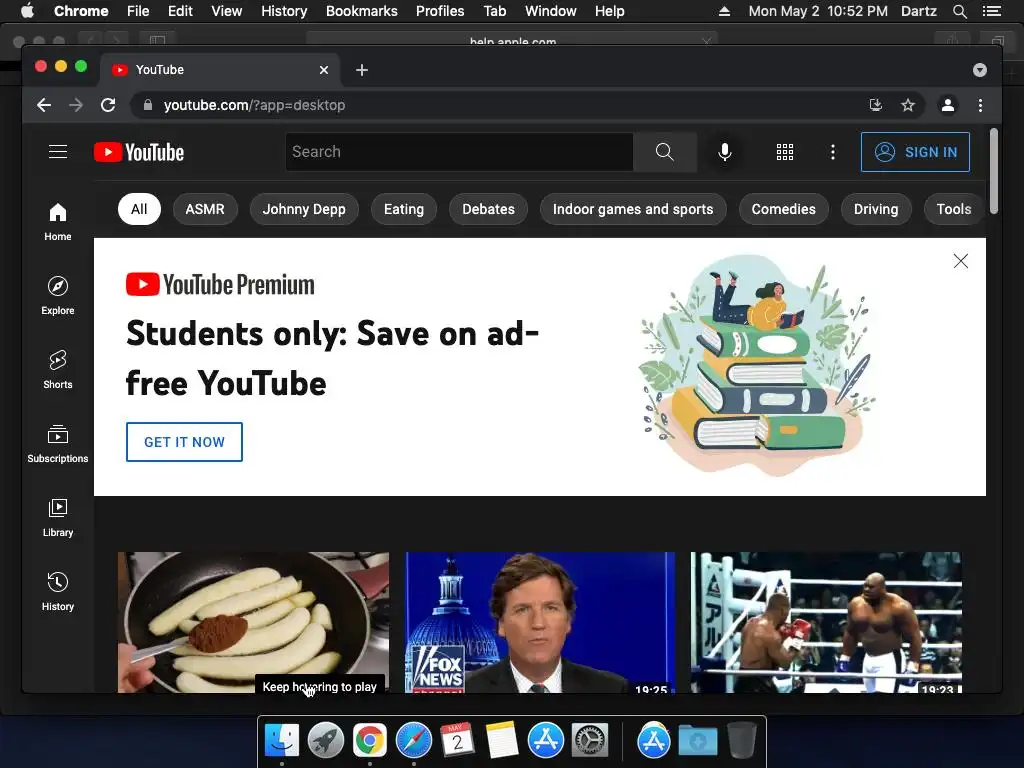
Task: Open Chrome three-dot menu
Action: coord(980,105)
